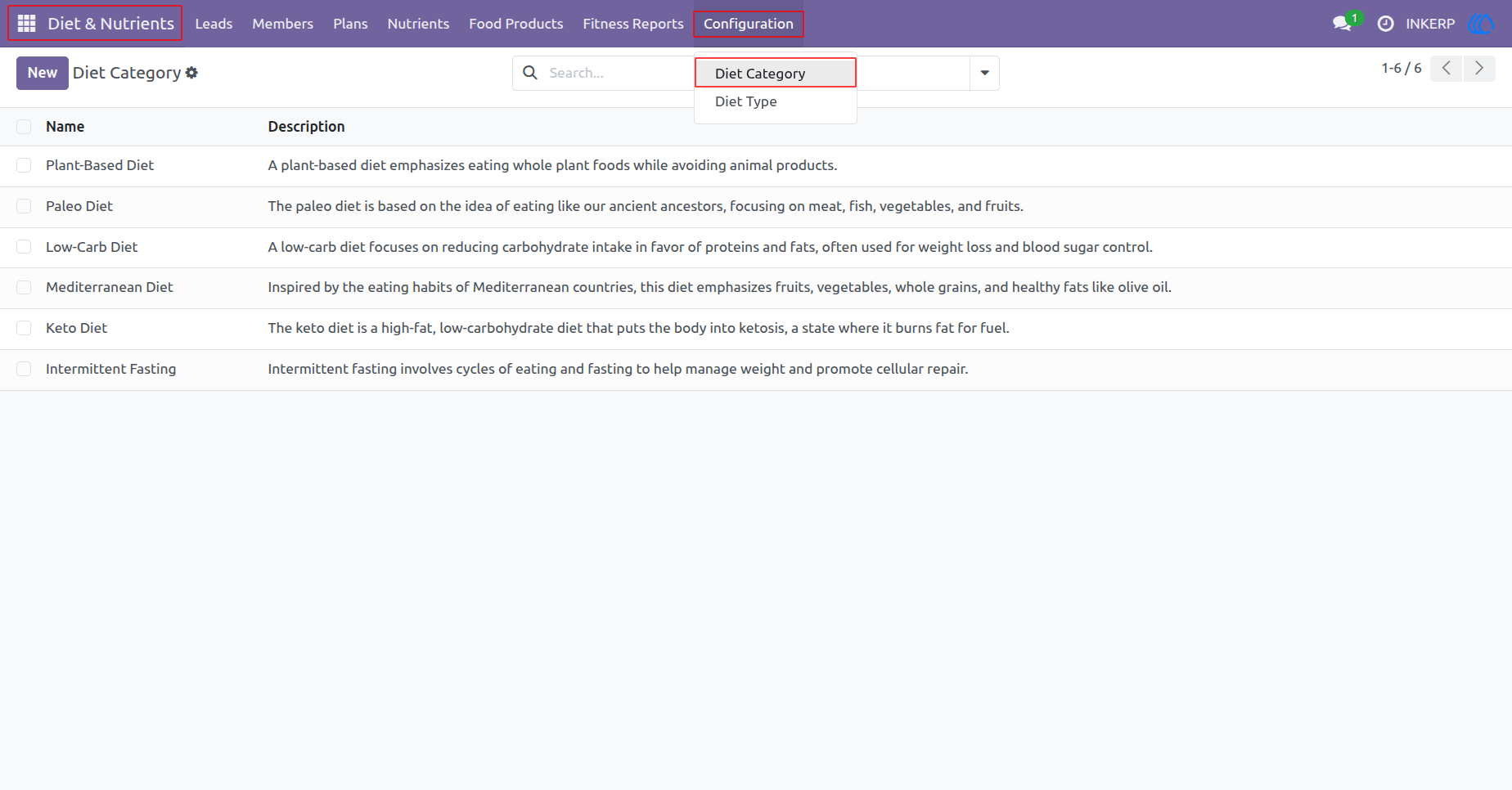1512x790 pixels.
Task: Go to previous page arrow
Action: click(1447, 69)
